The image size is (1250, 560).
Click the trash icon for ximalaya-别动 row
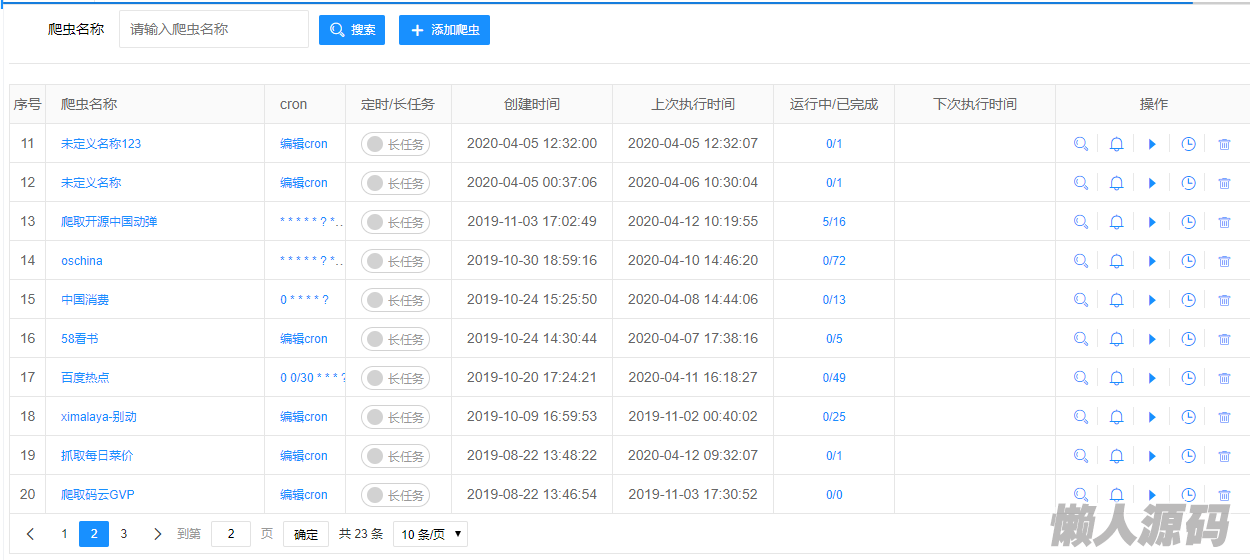[x=1224, y=417]
